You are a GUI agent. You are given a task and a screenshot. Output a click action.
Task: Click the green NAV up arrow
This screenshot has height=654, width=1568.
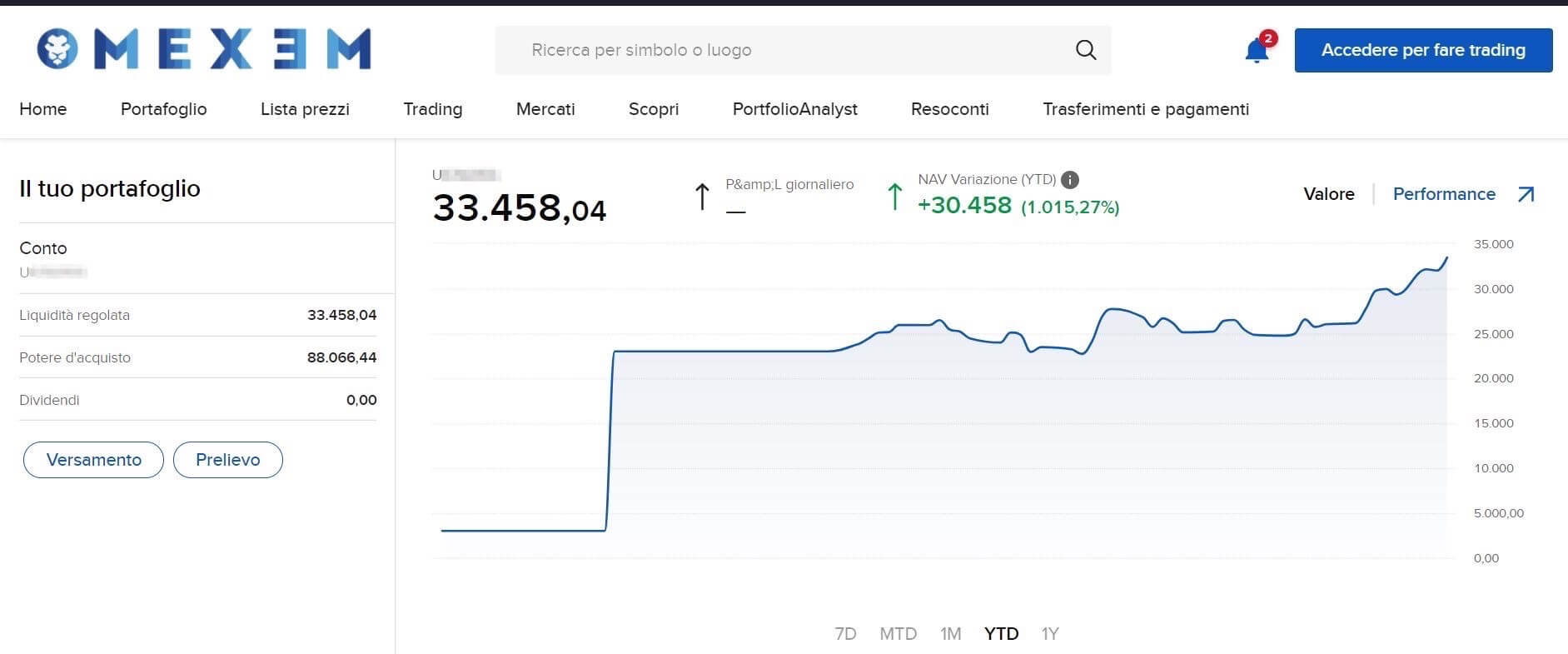tap(895, 197)
